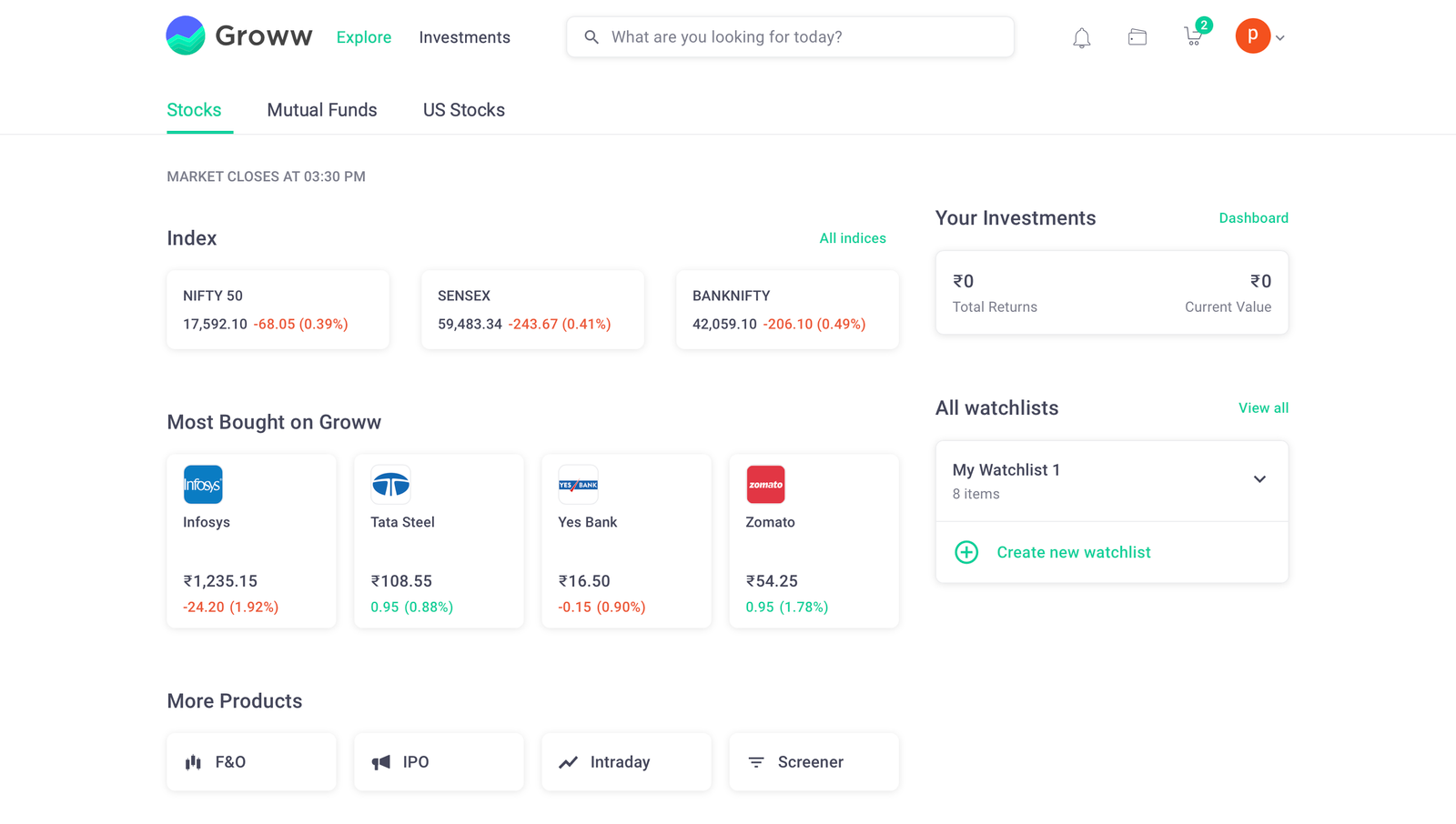Image resolution: width=1456 pixels, height=824 pixels.
Task: Expand the profile menu chevron
Action: (x=1279, y=38)
